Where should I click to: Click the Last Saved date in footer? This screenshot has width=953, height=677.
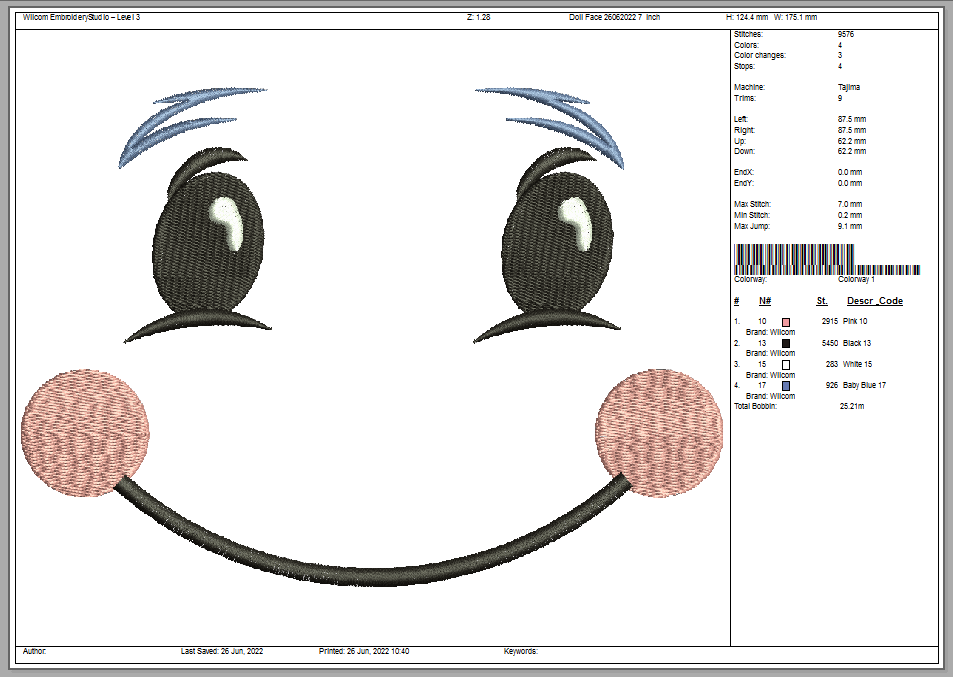(x=221, y=651)
